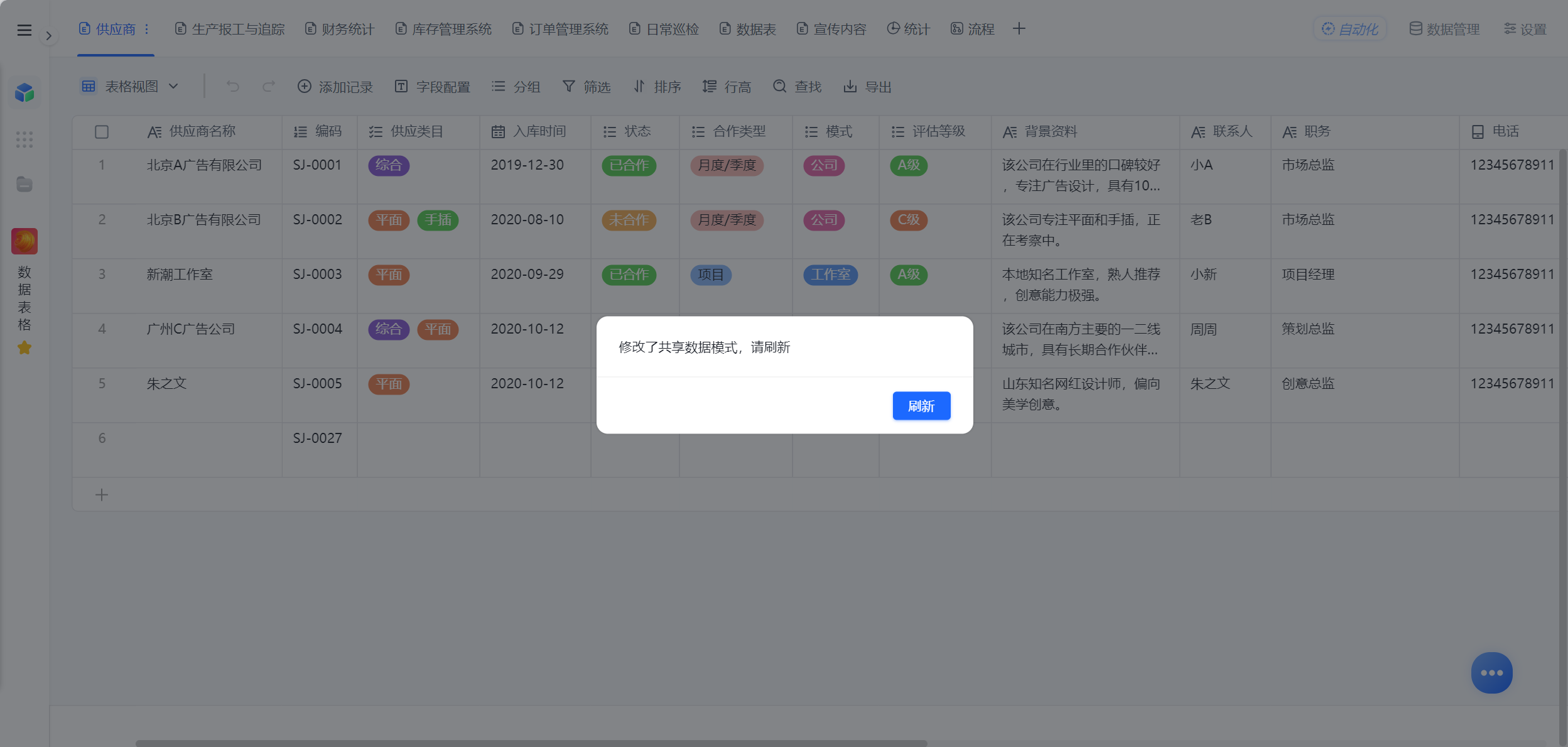Viewport: 1568px width, 747px height.
Task: Open 字段配置 field configuration
Action: pyautogui.click(x=433, y=87)
